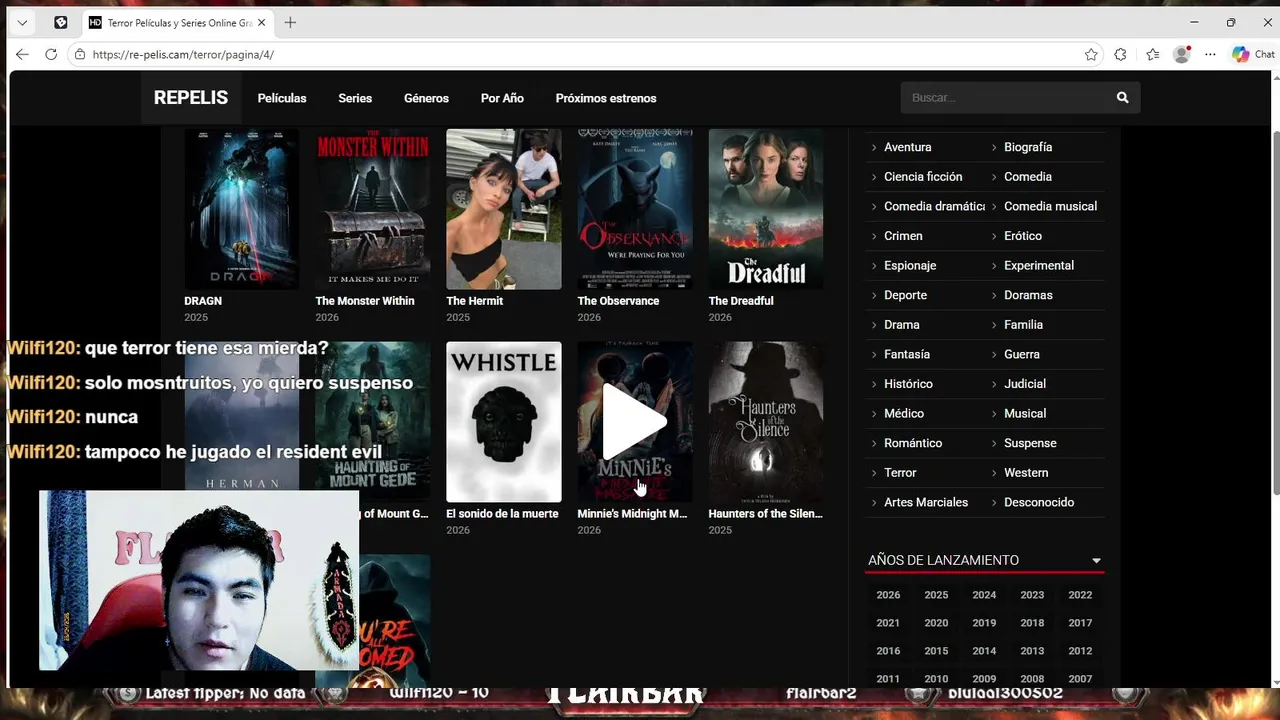This screenshot has height=720, width=1280.
Task: Open favorites list icon
Action: tap(1152, 55)
